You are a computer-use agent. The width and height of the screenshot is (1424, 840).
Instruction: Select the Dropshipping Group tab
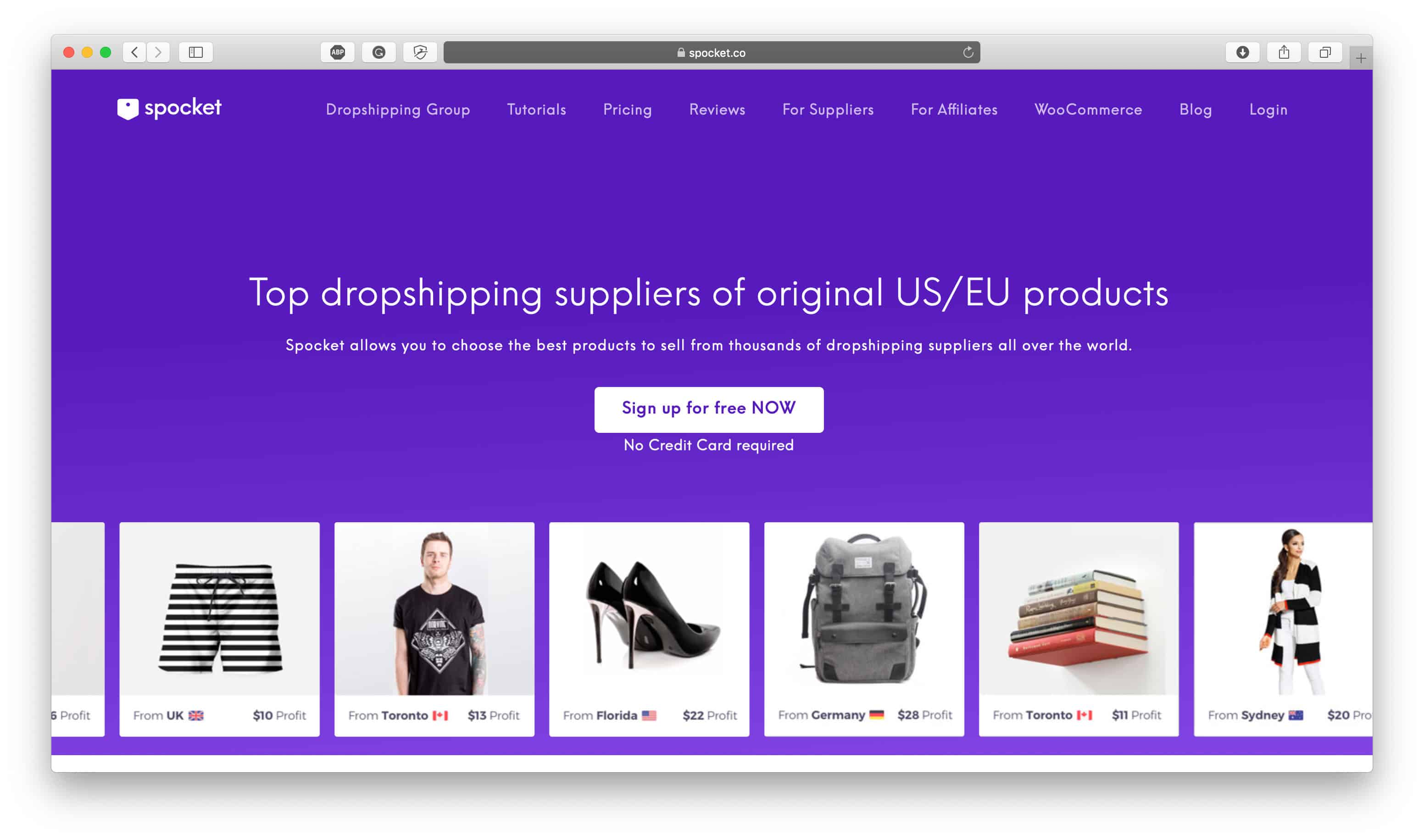pos(398,110)
